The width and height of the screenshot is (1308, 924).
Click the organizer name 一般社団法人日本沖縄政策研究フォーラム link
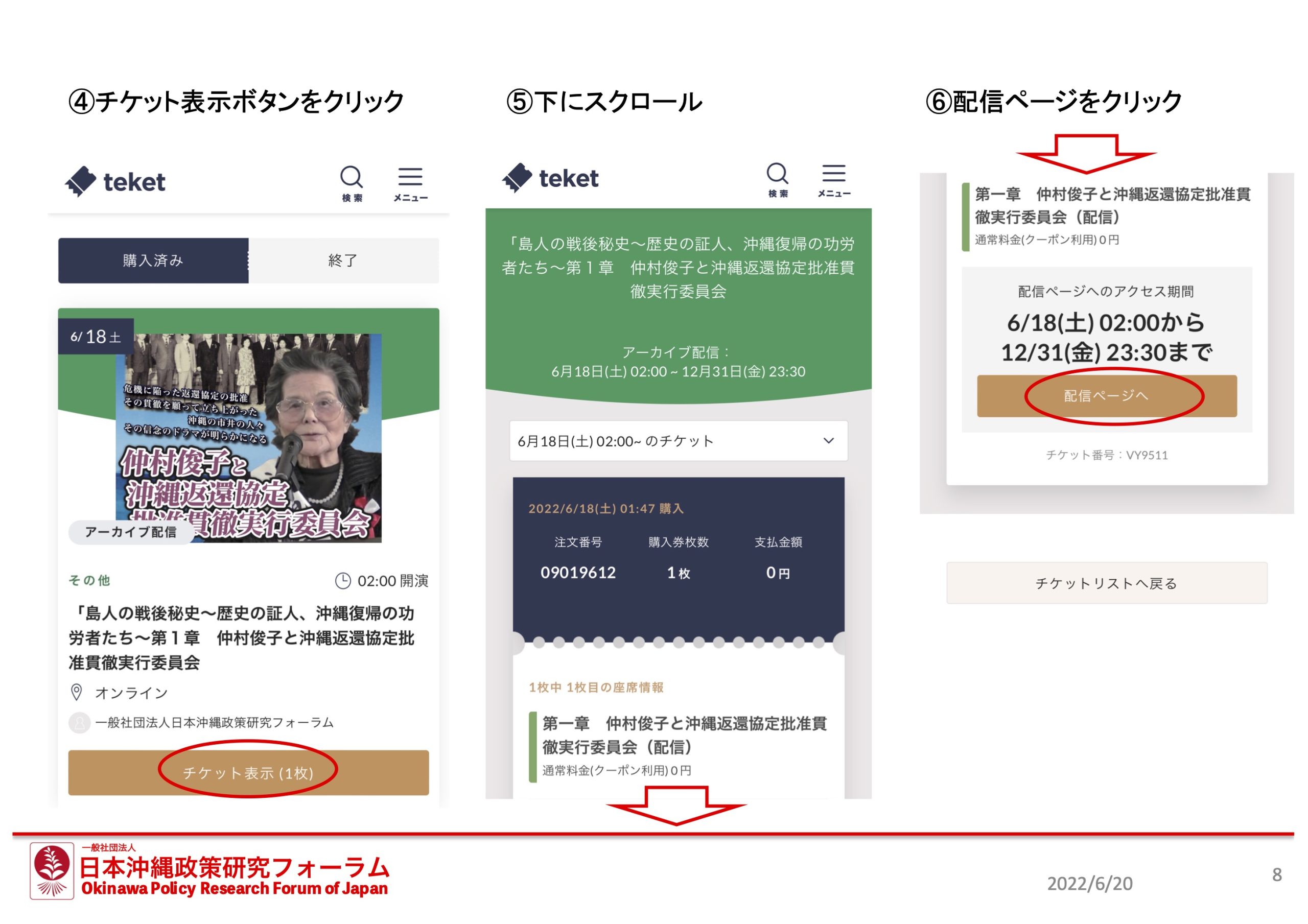coord(214,722)
